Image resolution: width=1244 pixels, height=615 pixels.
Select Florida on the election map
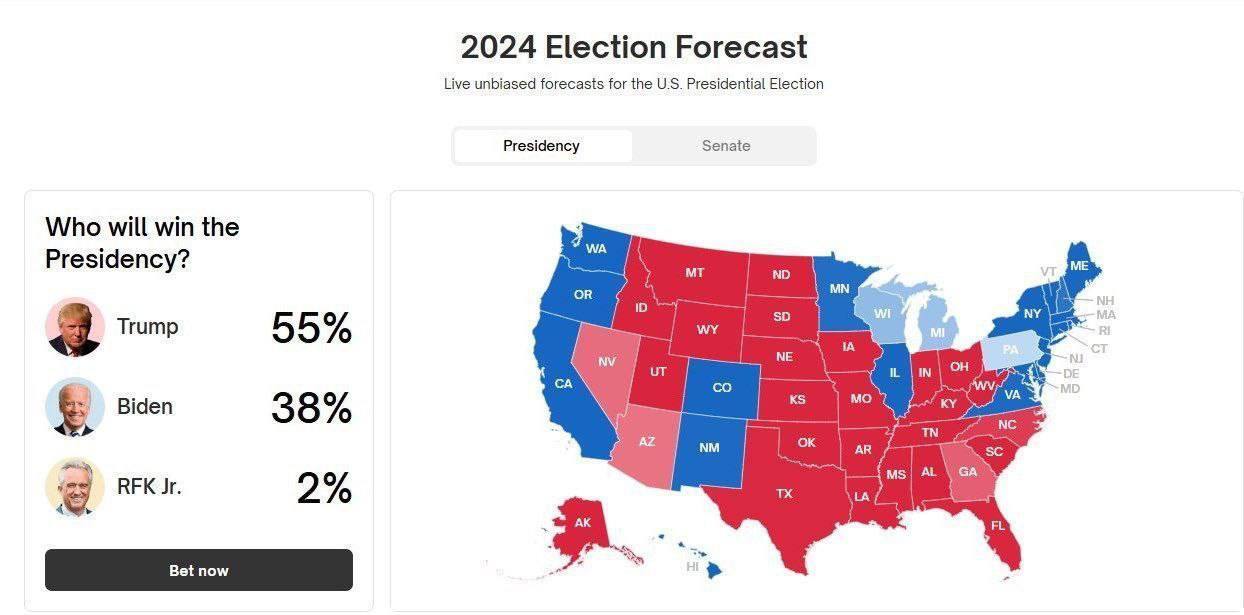998,526
